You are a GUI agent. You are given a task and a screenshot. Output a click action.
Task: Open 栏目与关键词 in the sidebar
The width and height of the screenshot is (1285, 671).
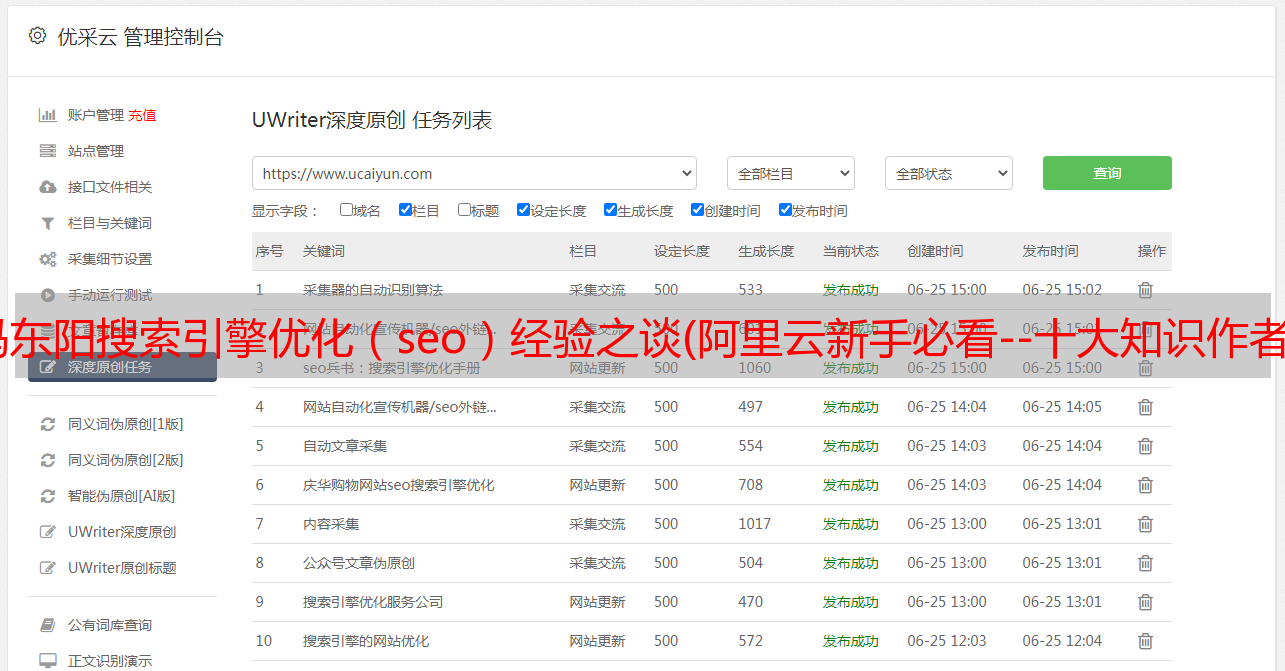tap(110, 223)
